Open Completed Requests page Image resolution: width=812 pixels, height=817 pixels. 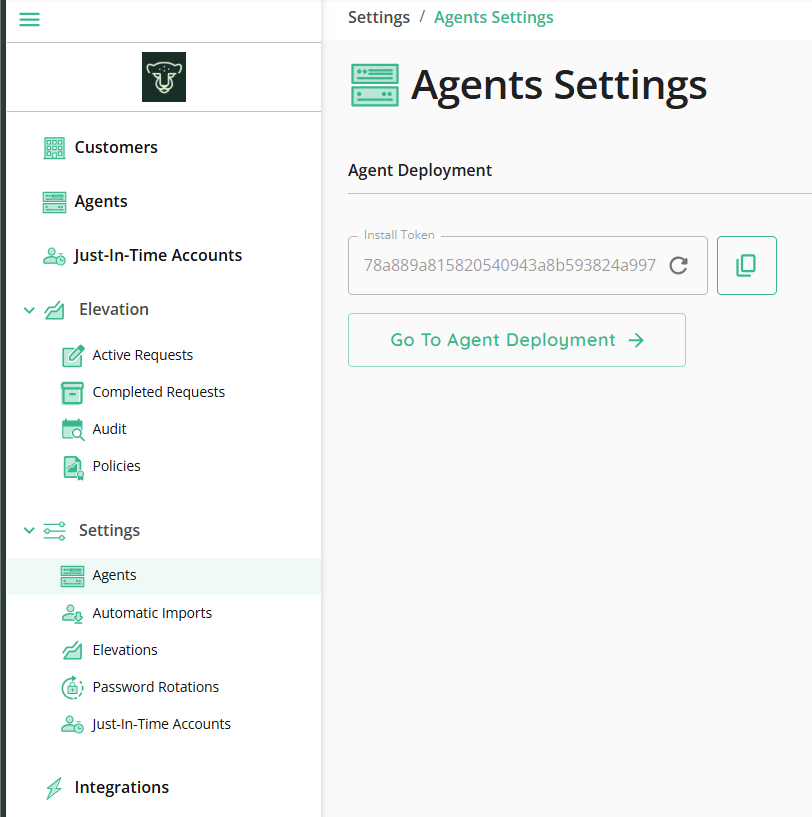(158, 391)
